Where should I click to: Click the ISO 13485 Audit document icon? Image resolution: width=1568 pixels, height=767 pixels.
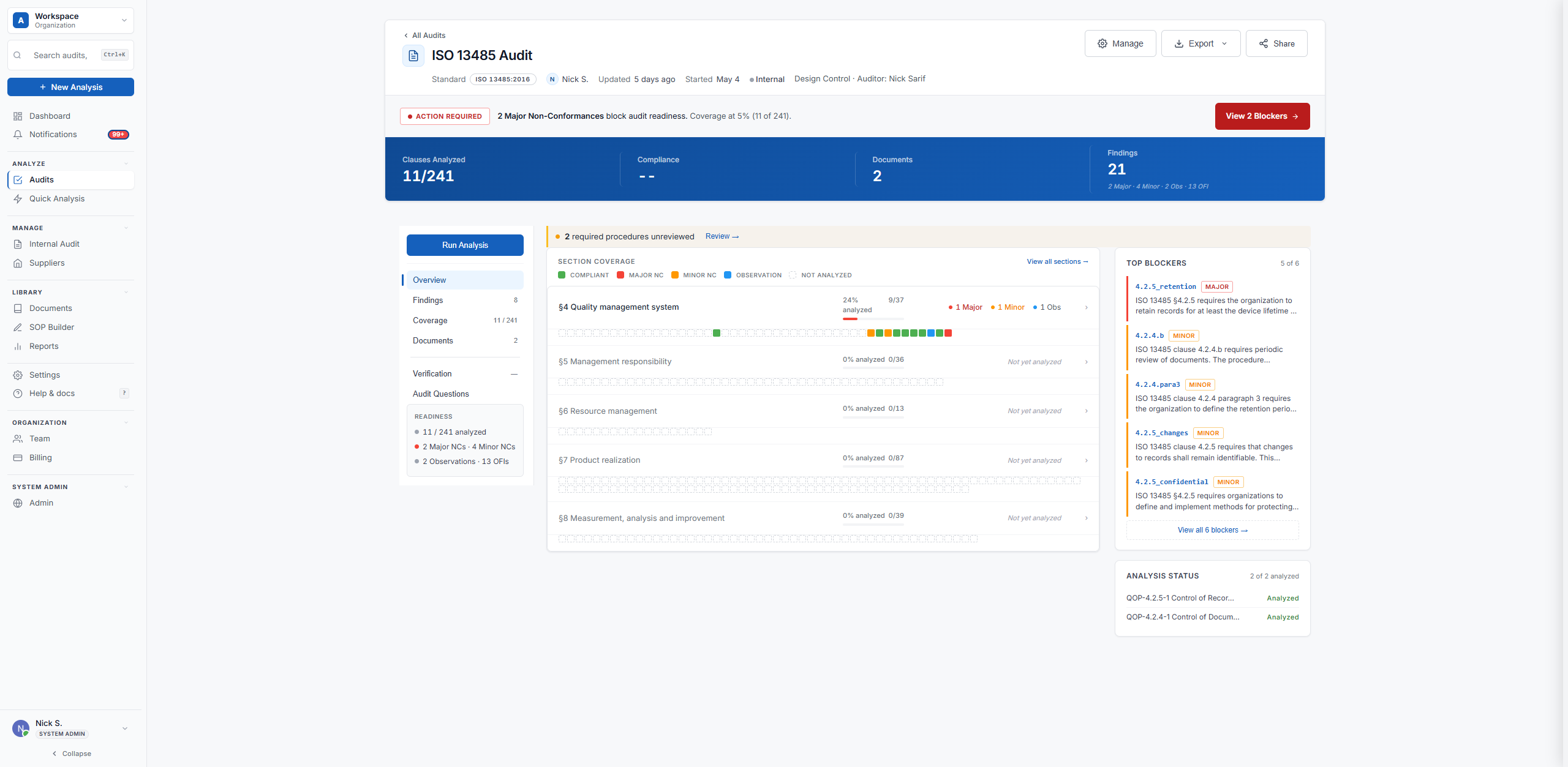click(413, 56)
